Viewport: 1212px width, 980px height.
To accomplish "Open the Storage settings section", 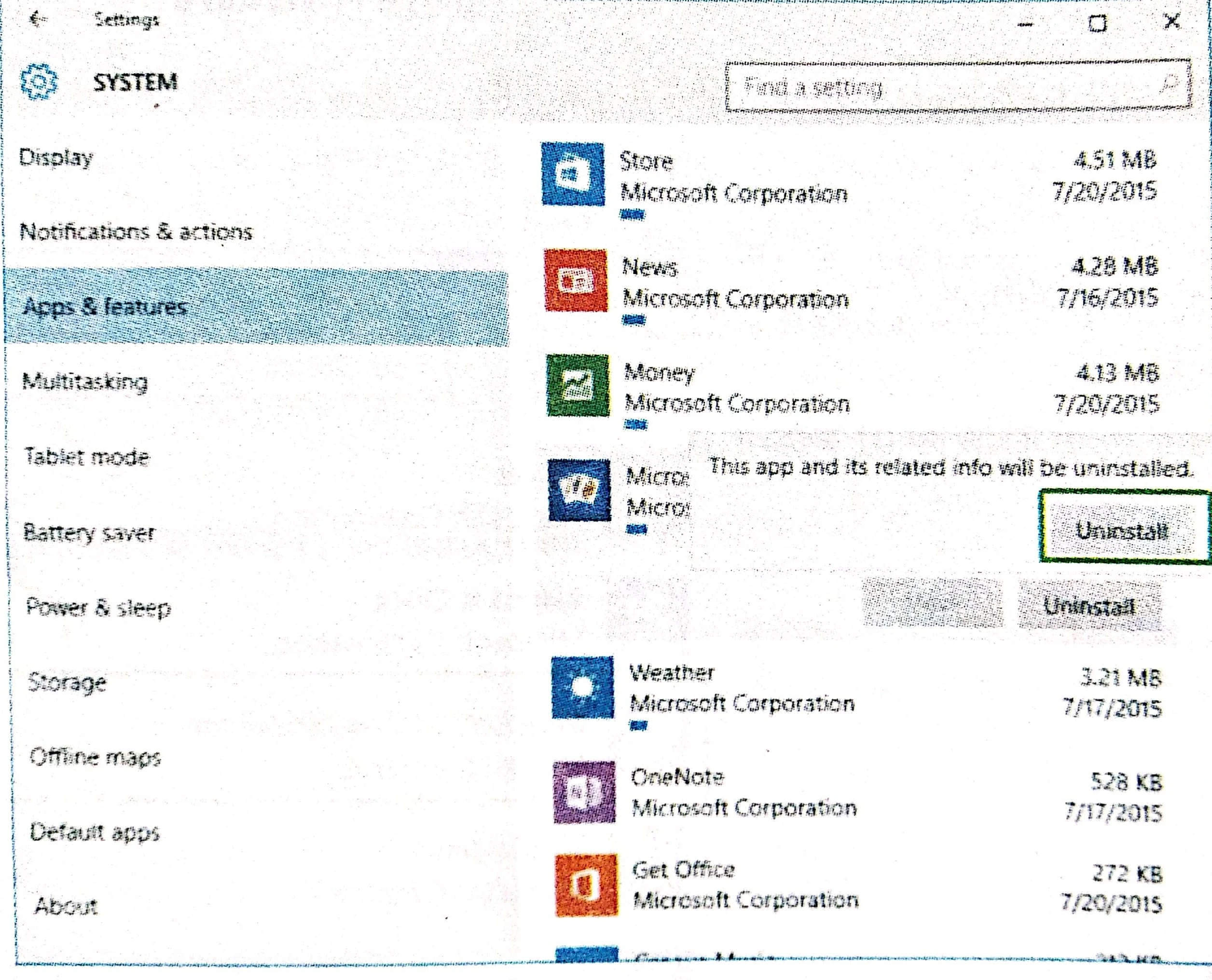I will tap(67, 682).
